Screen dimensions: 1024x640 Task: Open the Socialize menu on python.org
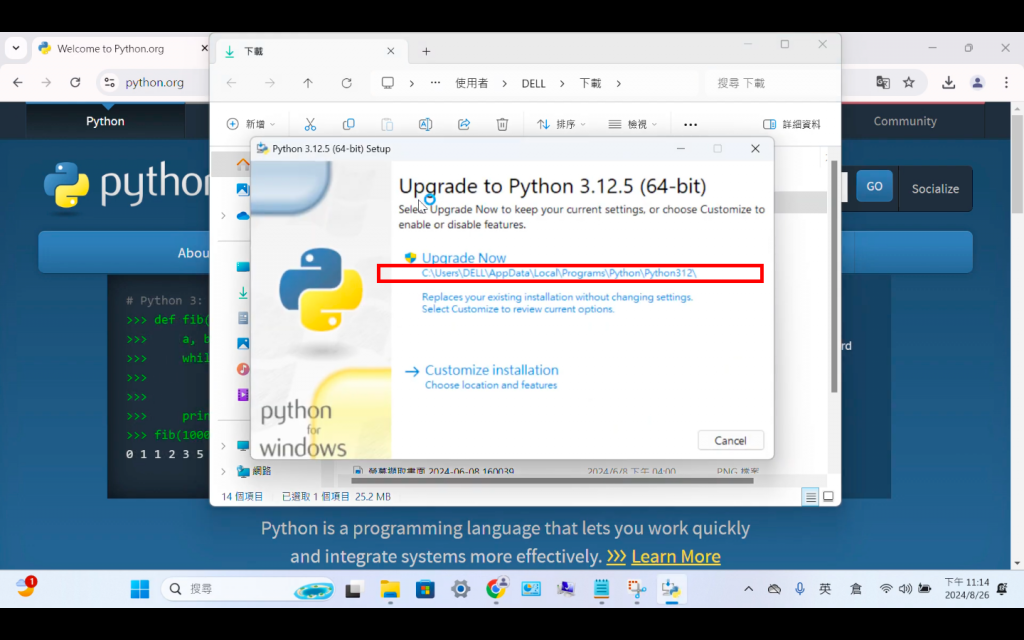935,189
